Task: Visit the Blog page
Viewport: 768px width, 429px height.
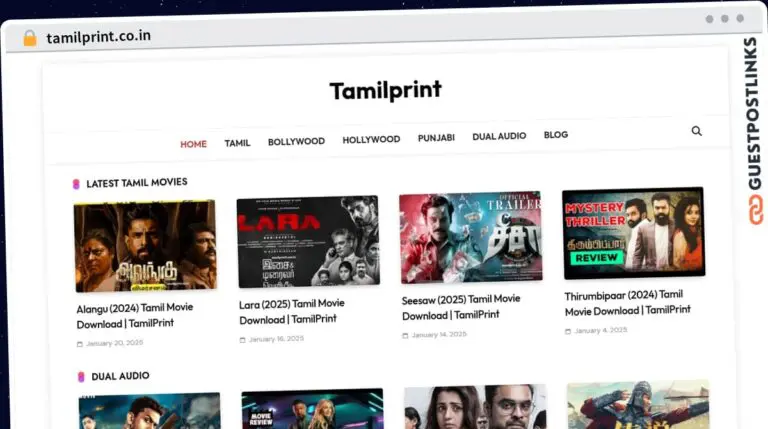Action: coord(556,135)
